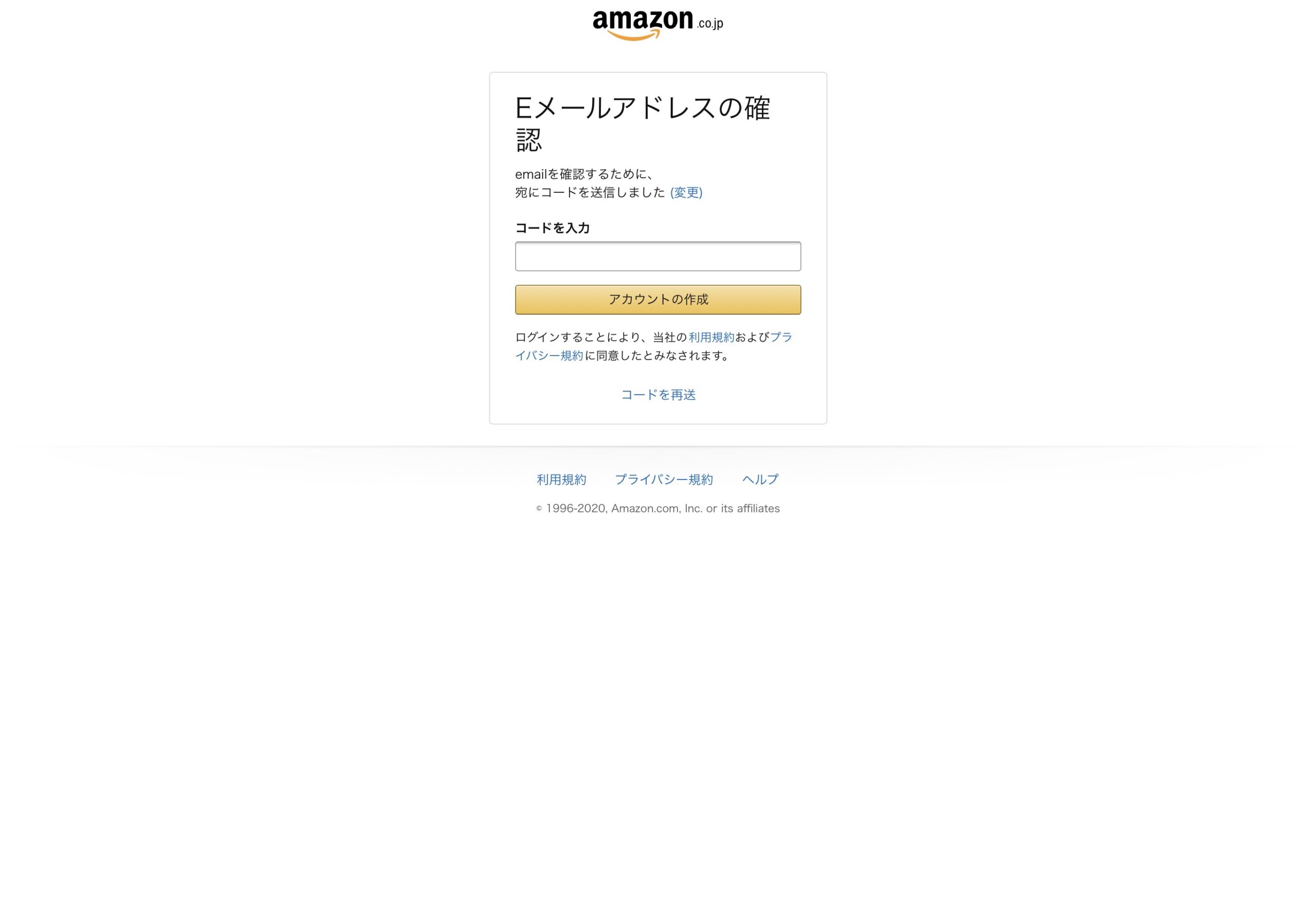Open the ヘルプ link in the footer
Viewport: 1316px width, 917px height.
[x=761, y=480]
